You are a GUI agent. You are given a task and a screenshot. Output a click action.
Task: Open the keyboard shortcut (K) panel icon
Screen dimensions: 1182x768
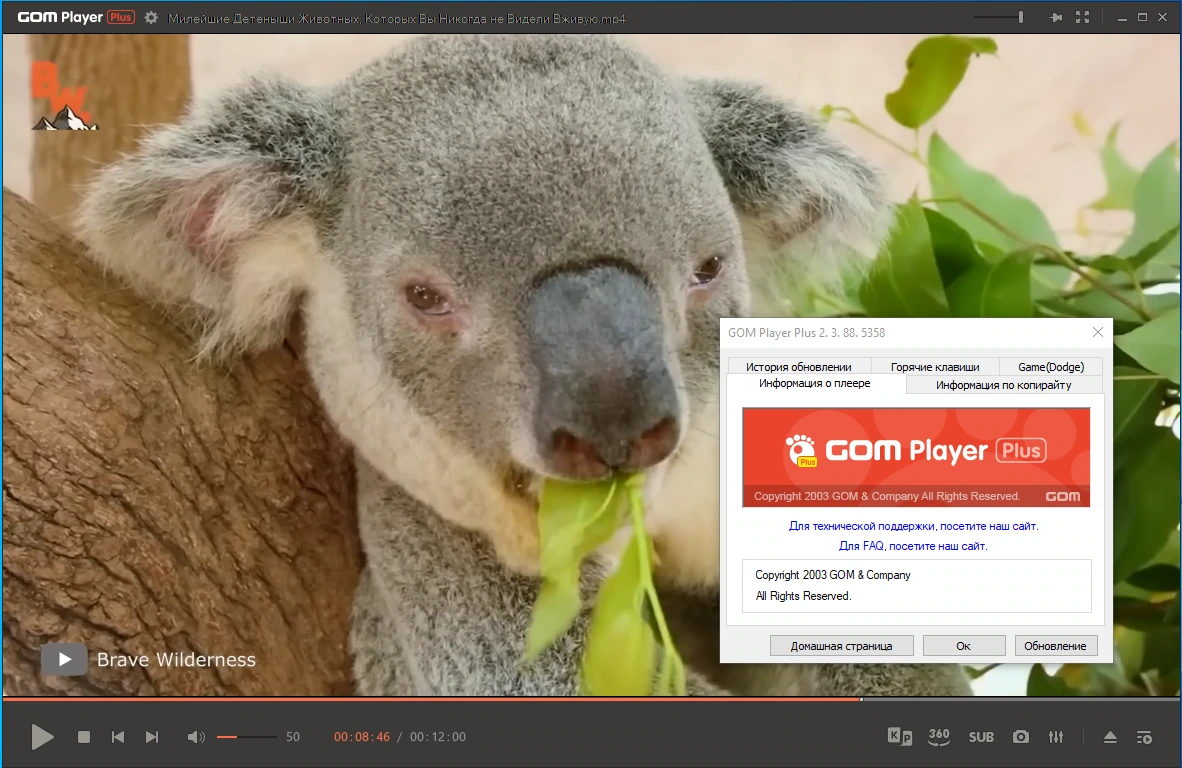(x=899, y=736)
